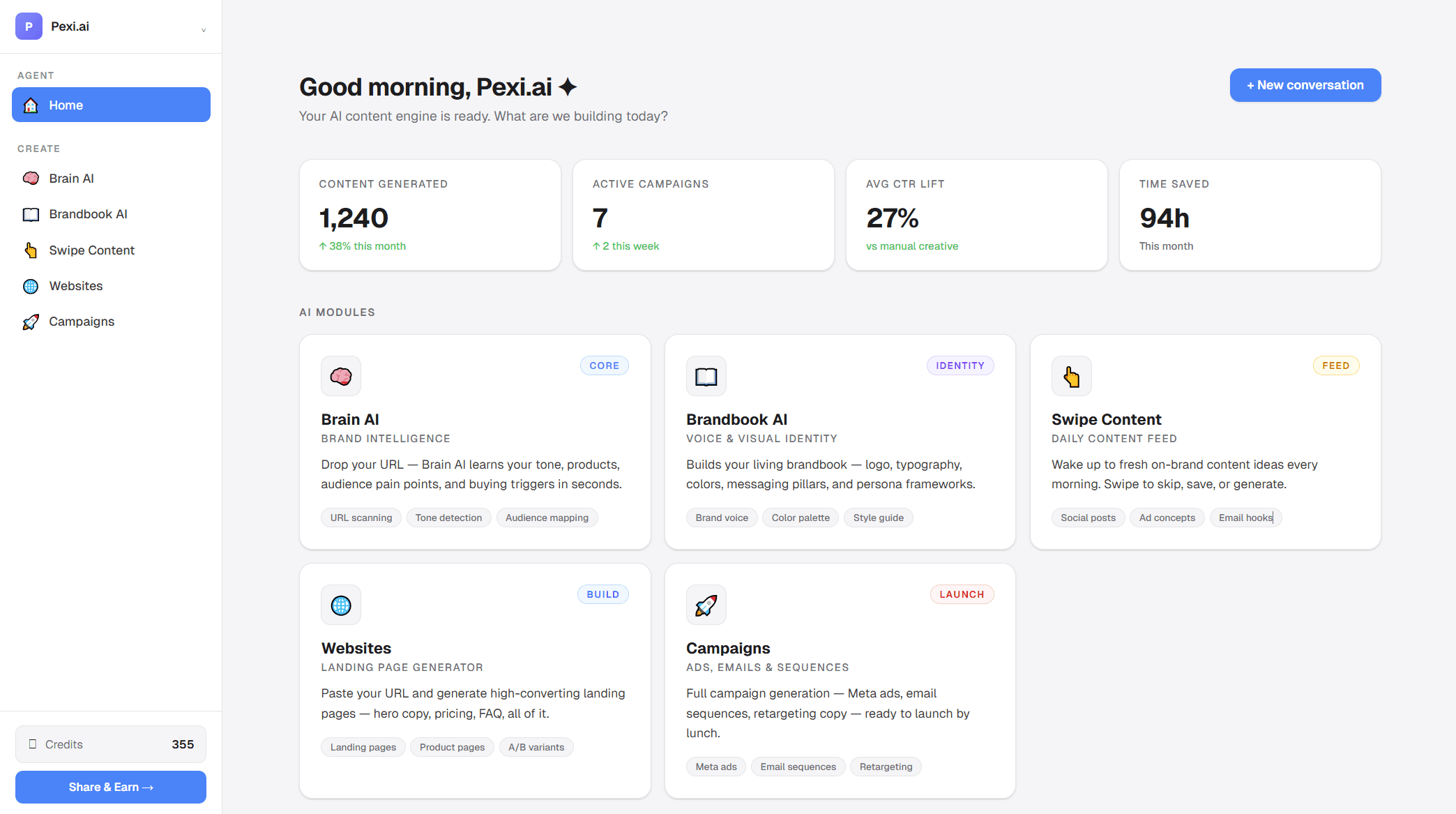Click the hand icon on the Swipe Content card
Image resolution: width=1456 pixels, height=814 pixels.
click(1071, 375)
